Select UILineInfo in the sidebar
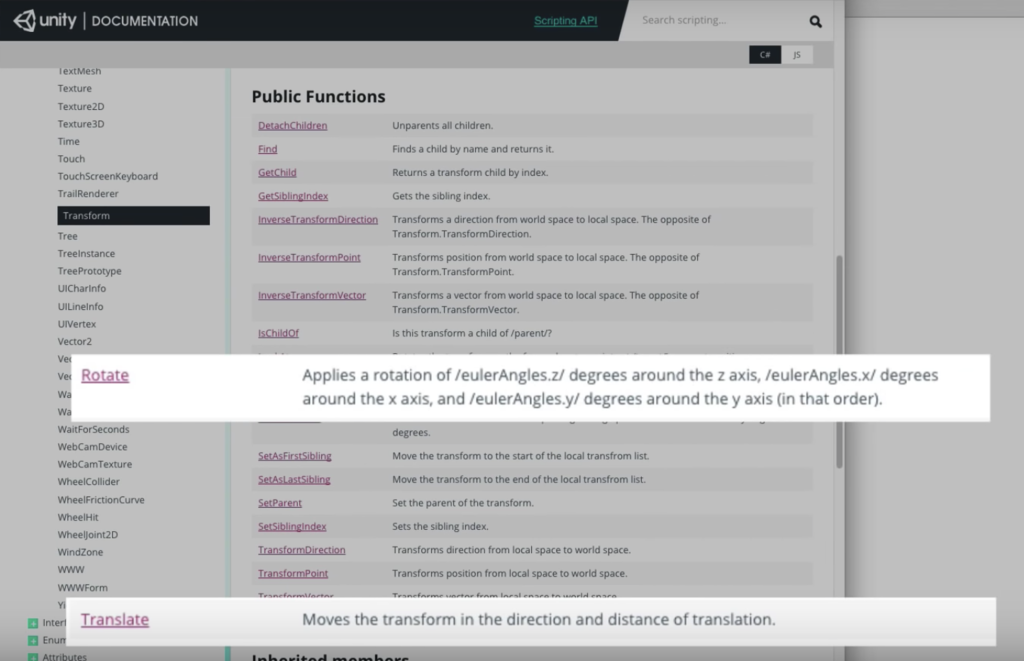 click(80, 306)
